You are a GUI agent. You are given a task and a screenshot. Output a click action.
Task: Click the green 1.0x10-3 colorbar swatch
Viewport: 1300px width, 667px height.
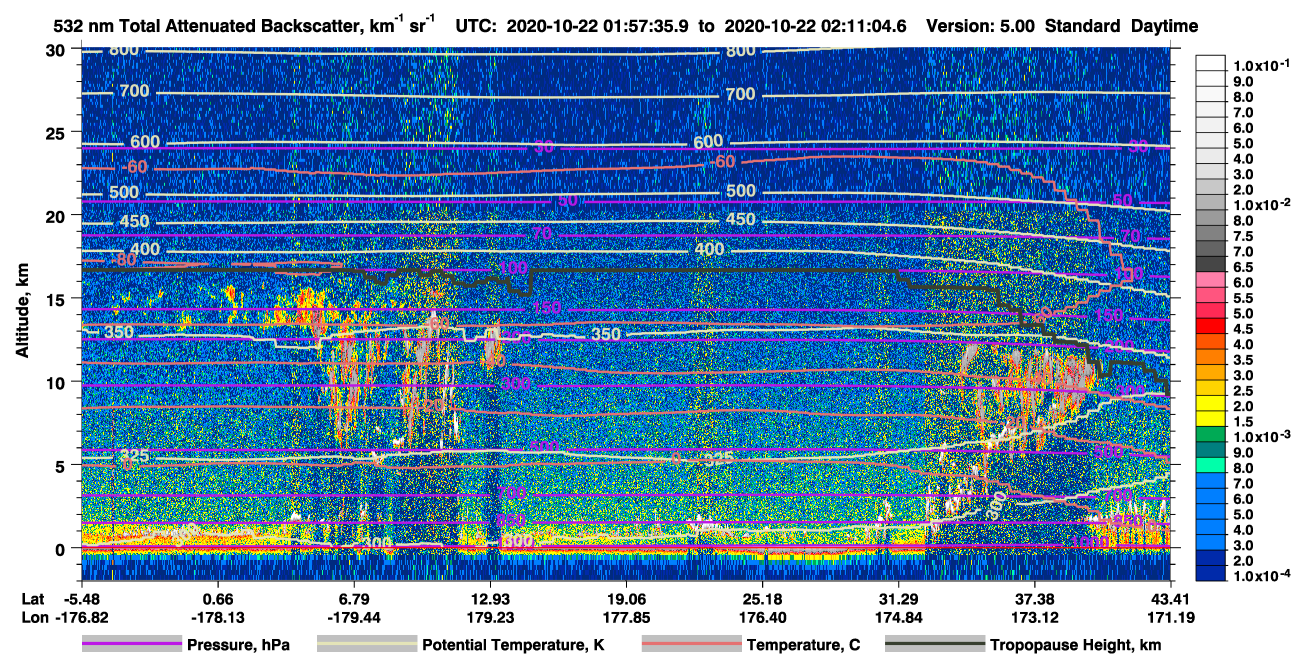tap(1210, 437)
